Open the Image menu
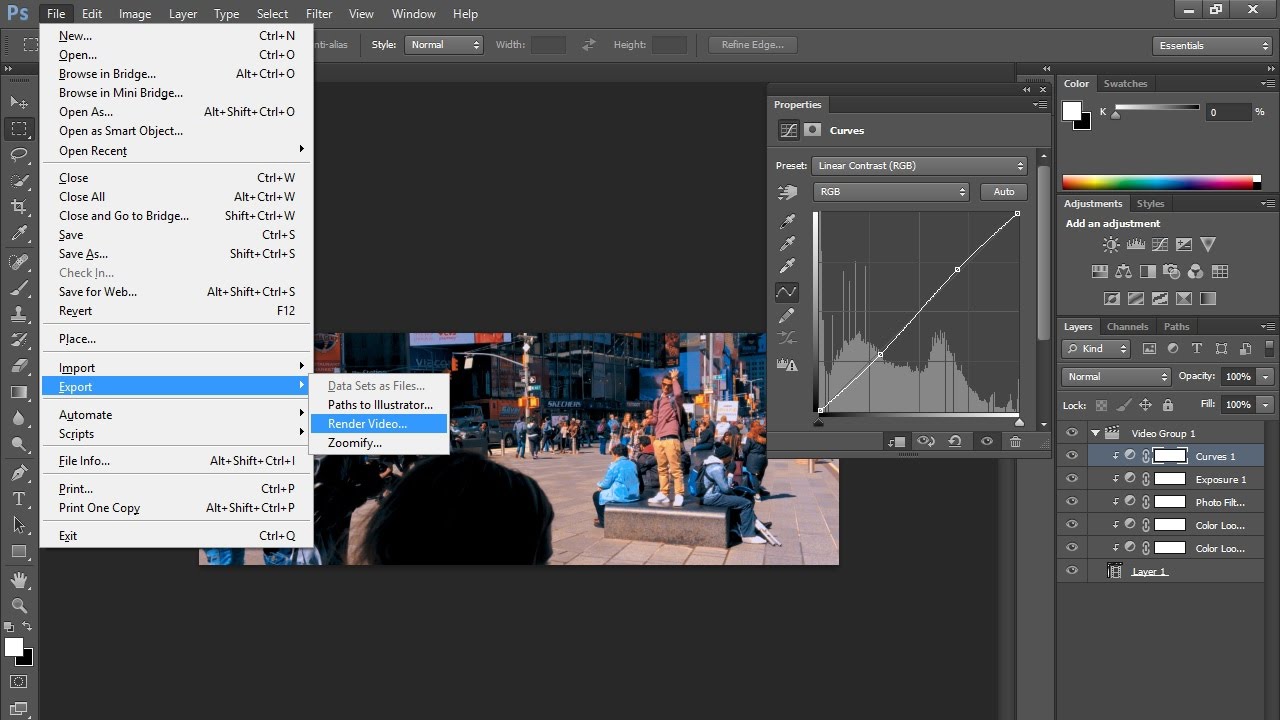 [135, 14]
